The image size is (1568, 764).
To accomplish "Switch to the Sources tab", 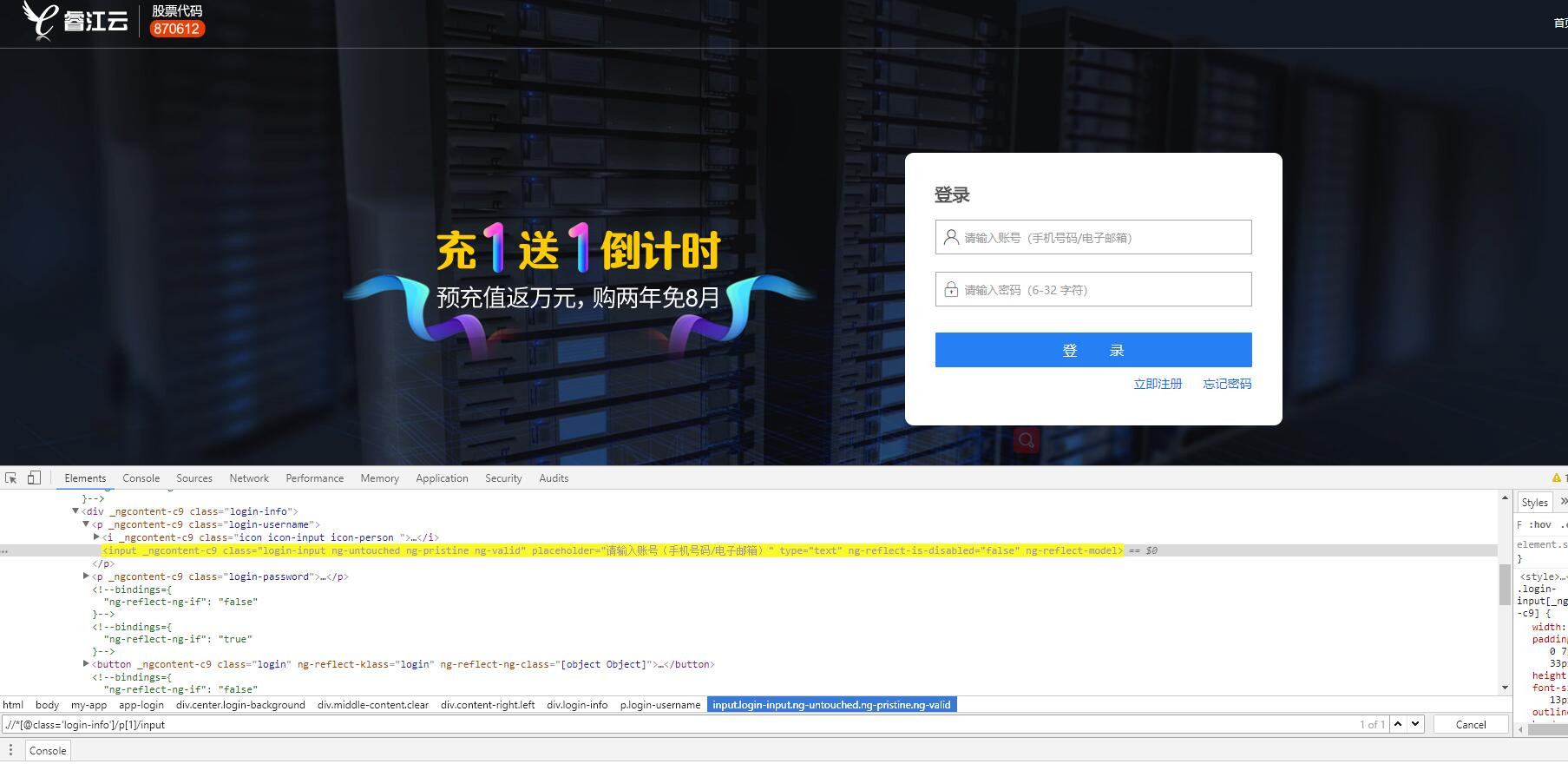I will [x=194, y=478].
